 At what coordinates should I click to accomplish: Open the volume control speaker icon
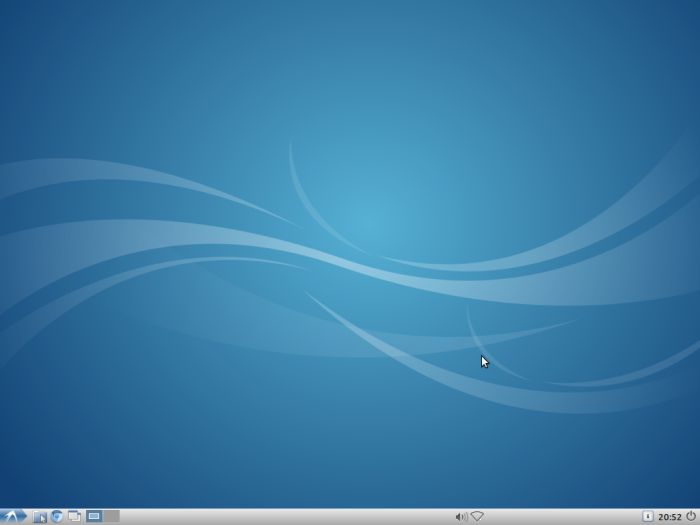pyautogui.click(x=461, y=516)
